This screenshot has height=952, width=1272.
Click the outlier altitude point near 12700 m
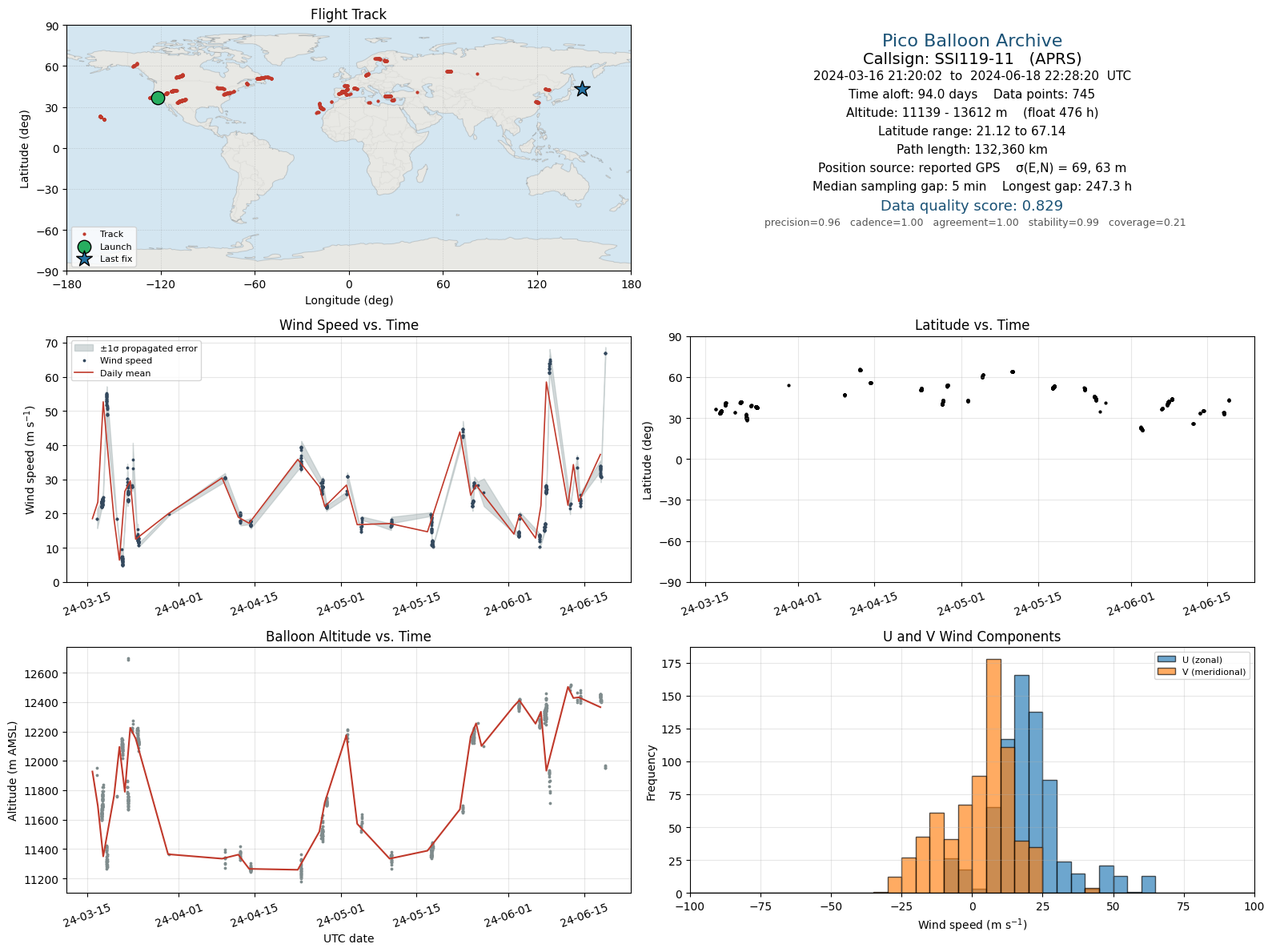point(128,659)
